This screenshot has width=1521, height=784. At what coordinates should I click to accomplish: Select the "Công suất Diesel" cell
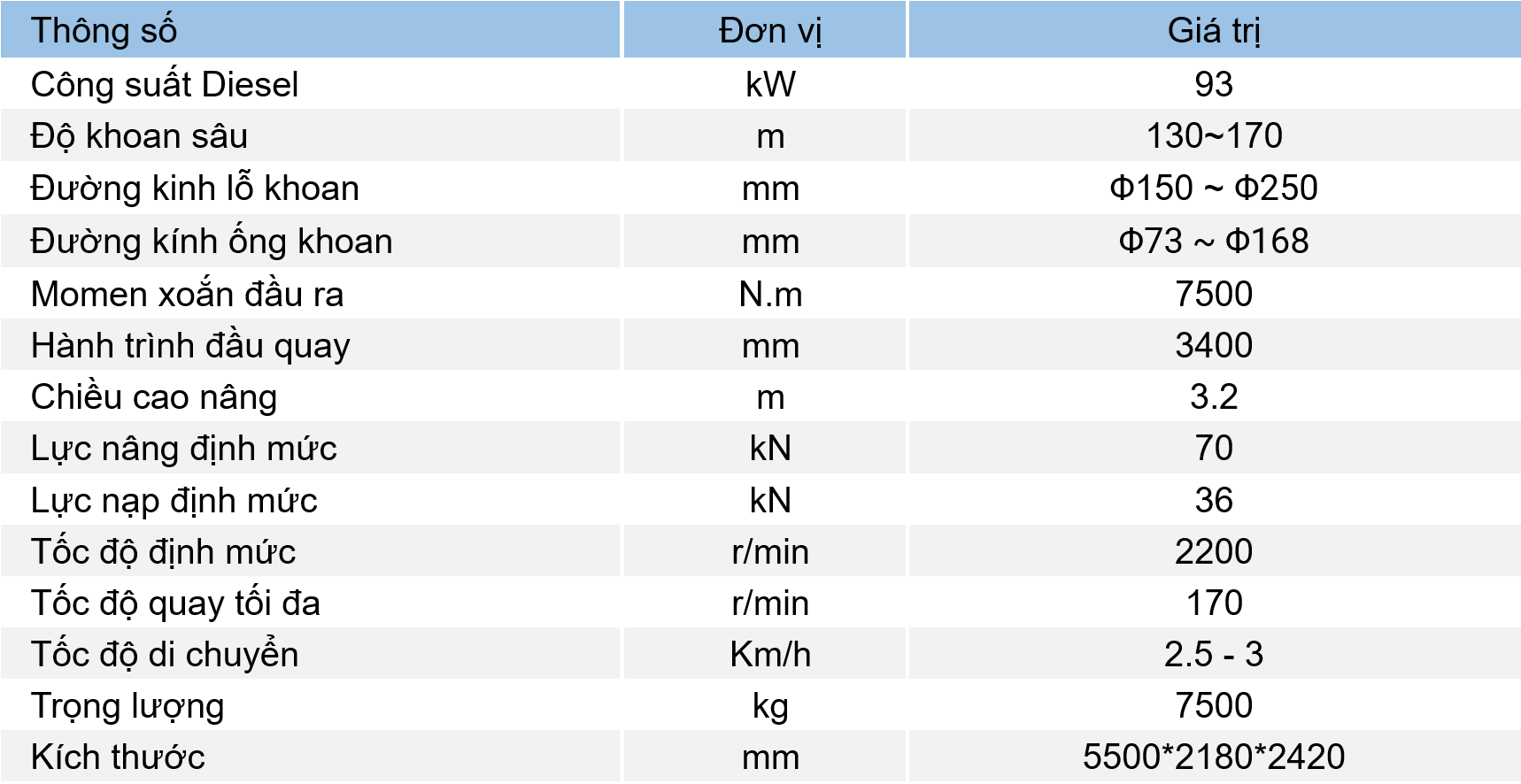tap(165, 85)
